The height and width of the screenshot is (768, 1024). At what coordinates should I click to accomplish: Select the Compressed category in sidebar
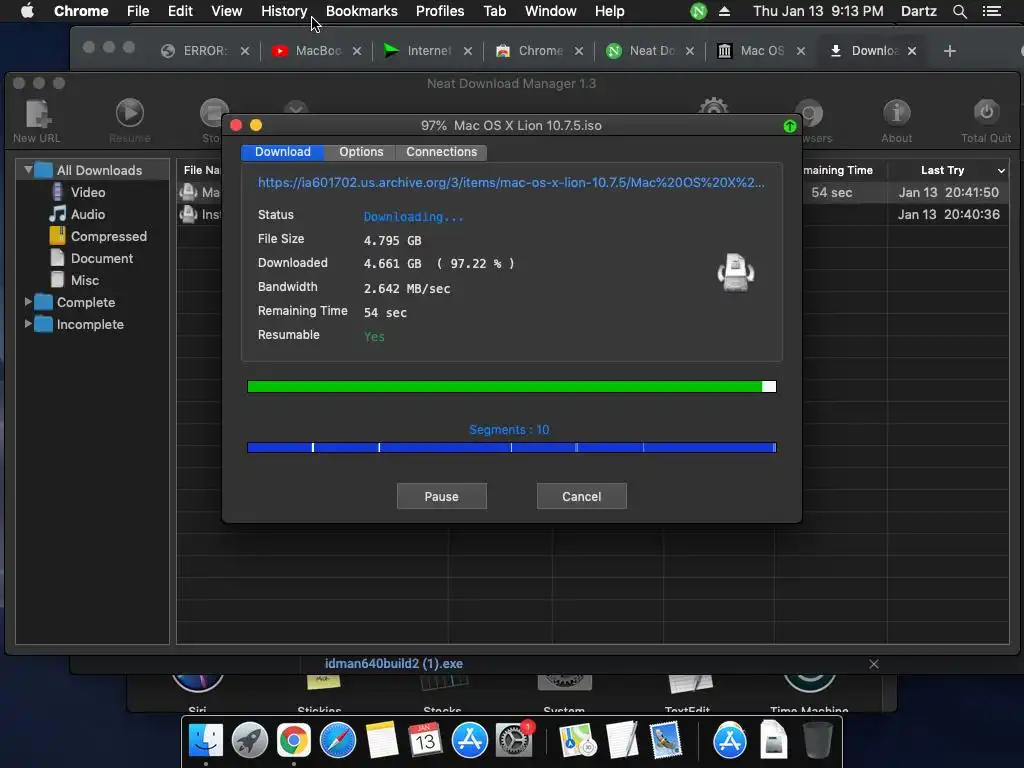(x=108, y=236)
